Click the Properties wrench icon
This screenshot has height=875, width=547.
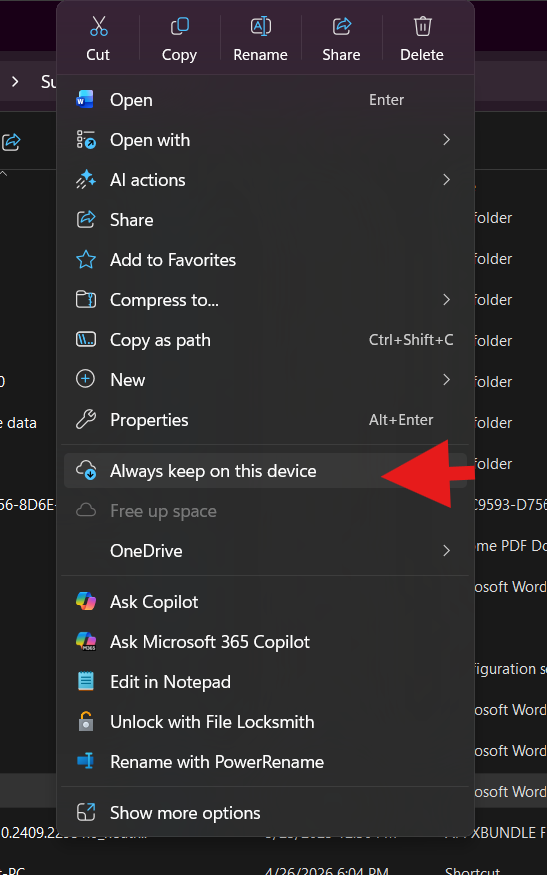click(x=85, y=420)
